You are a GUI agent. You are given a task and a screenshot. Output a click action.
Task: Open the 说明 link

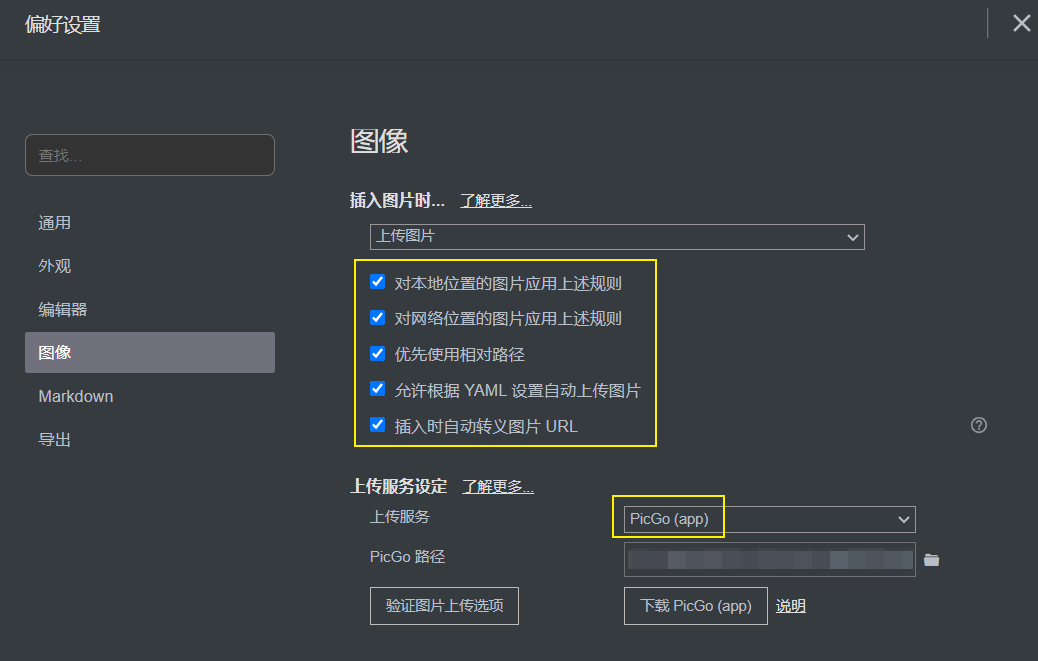click(790, 606)
